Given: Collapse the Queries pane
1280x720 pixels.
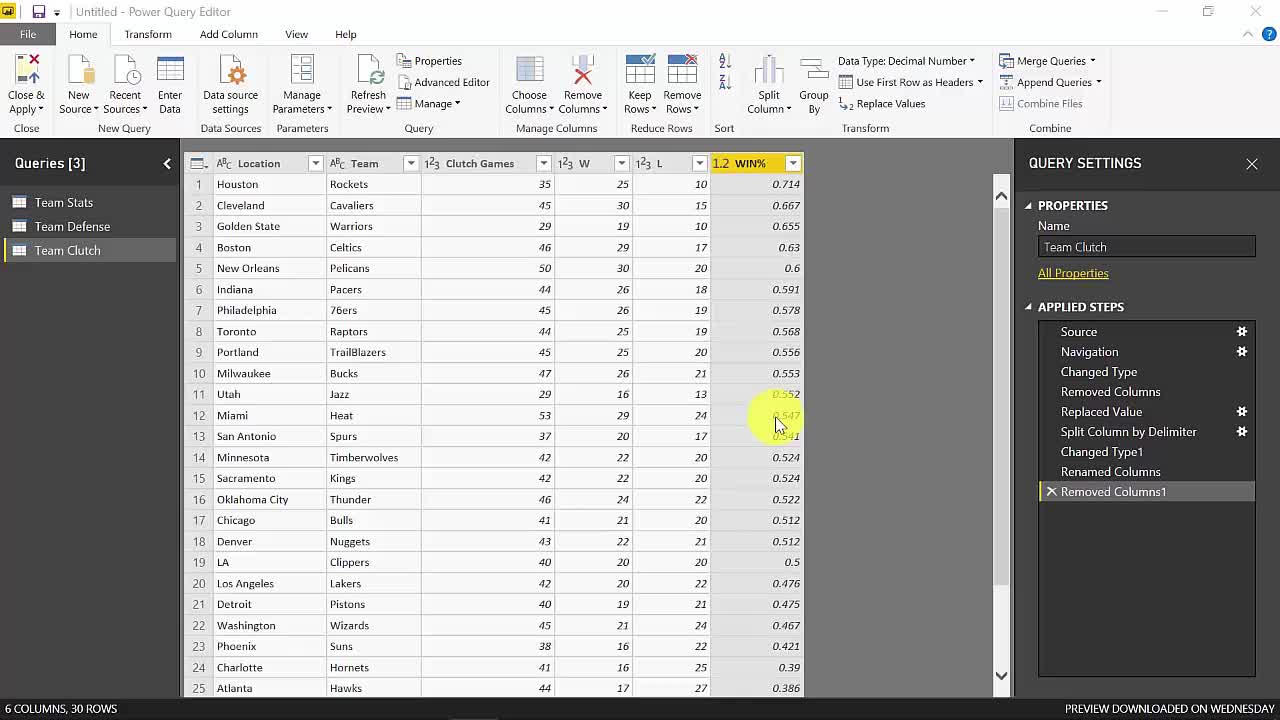Looking at the screenshot, I should coord(167,164).
